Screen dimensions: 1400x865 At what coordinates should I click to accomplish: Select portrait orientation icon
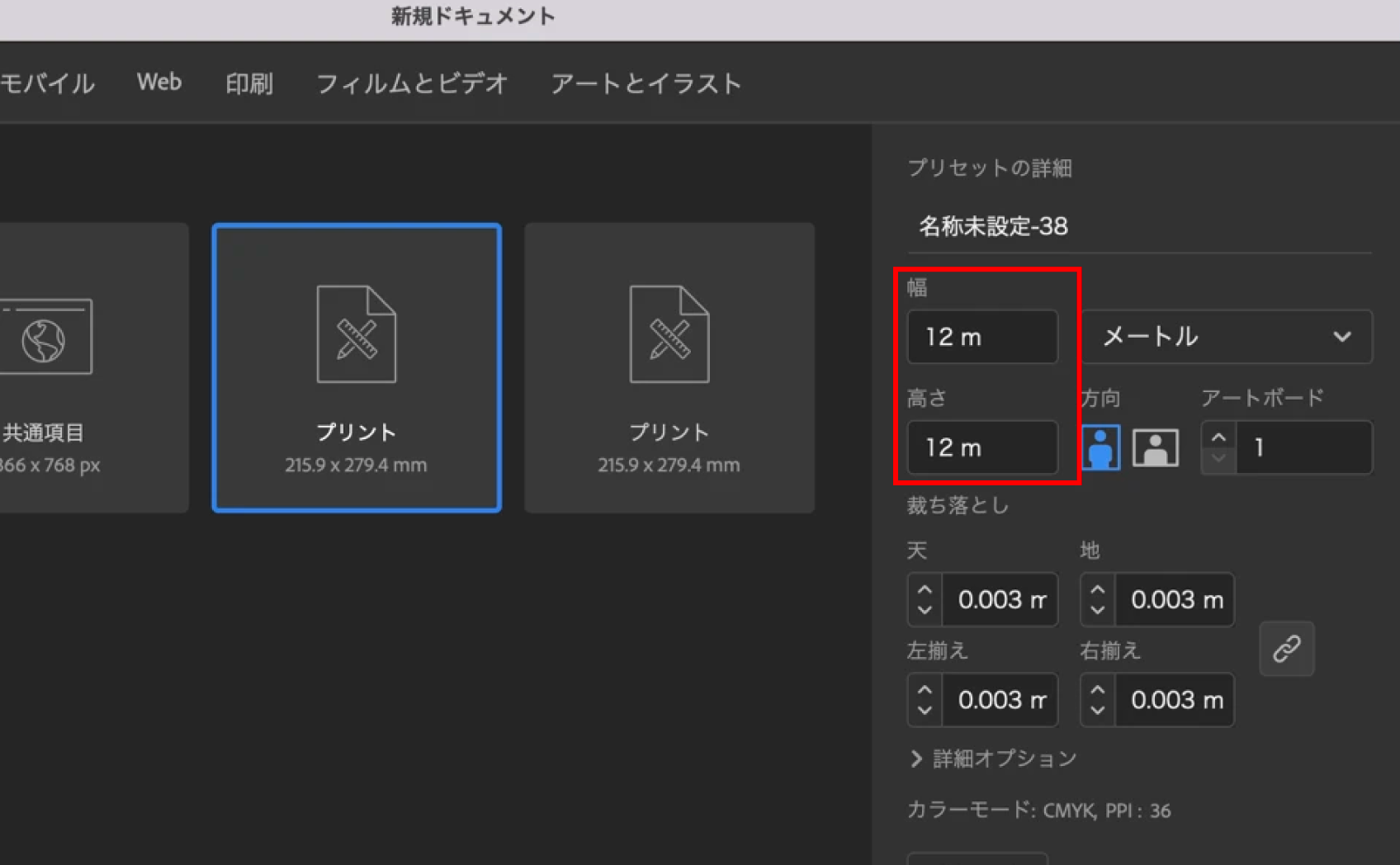(1100, 447)
